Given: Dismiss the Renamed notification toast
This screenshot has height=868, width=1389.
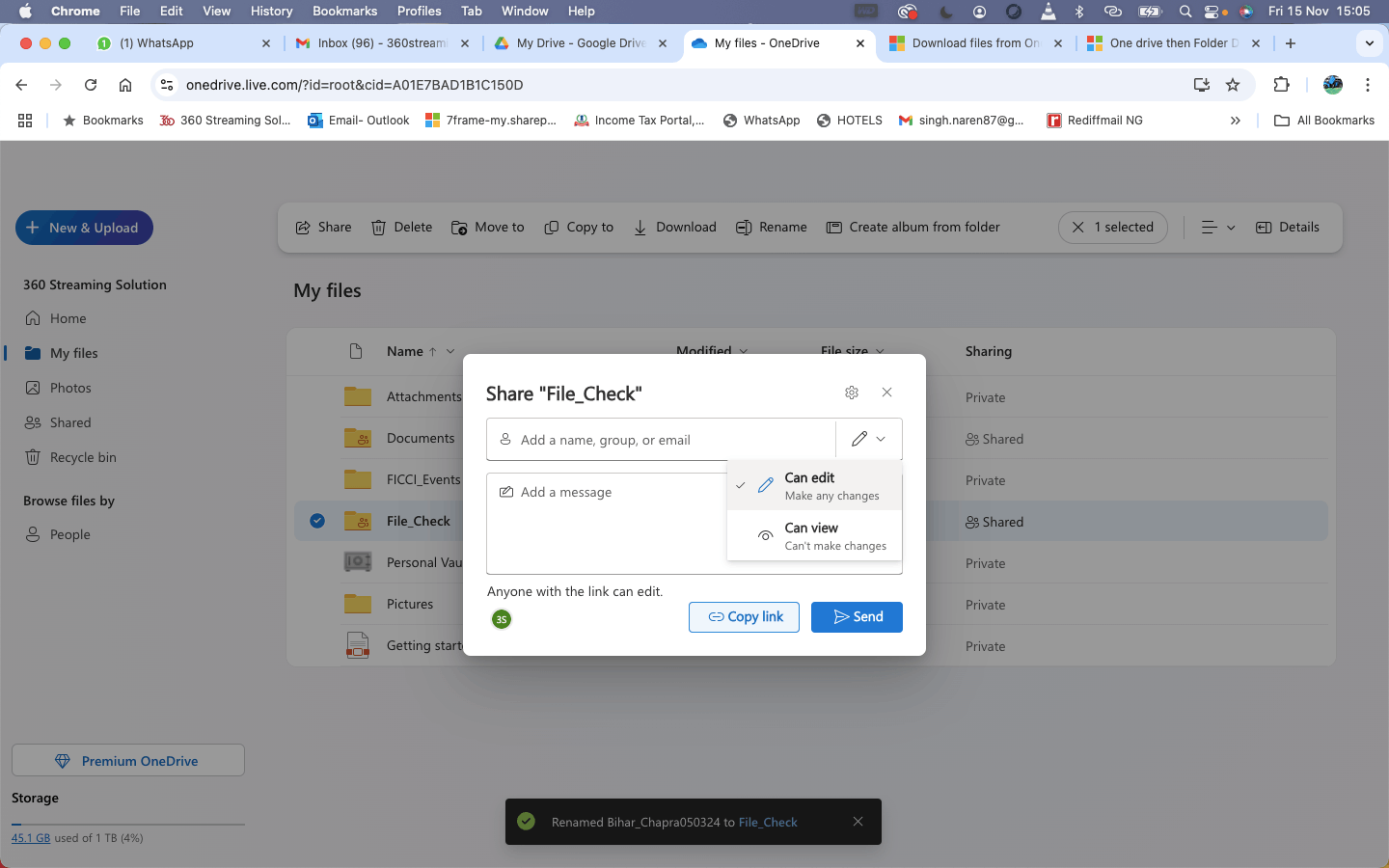Looking at the screenshot, I should (x=858, y=822).
